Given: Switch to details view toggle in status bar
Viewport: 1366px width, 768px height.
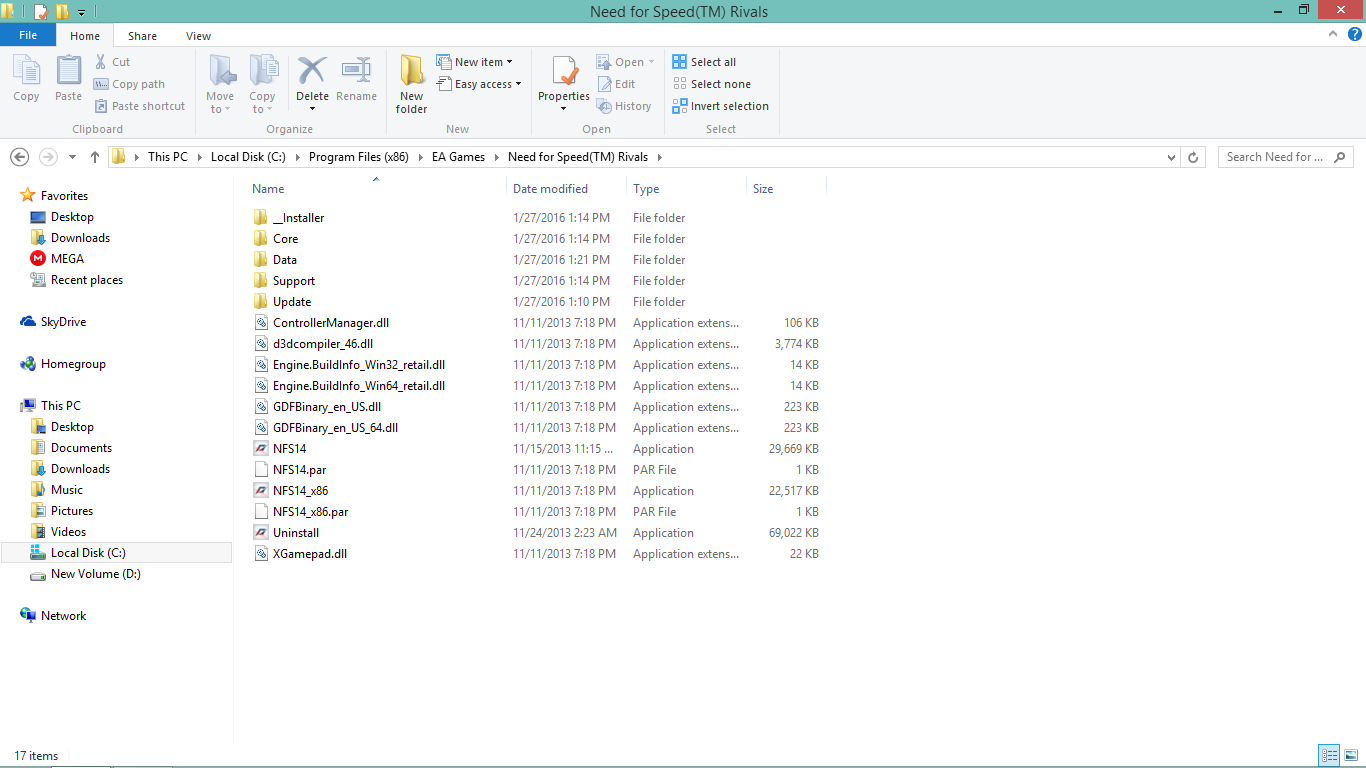Looking at the screenshot, I should 1329,756.
